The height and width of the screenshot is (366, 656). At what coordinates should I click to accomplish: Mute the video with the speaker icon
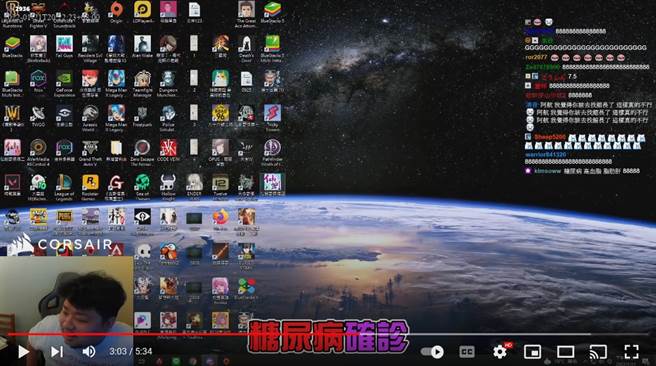[x=89, y=352]
